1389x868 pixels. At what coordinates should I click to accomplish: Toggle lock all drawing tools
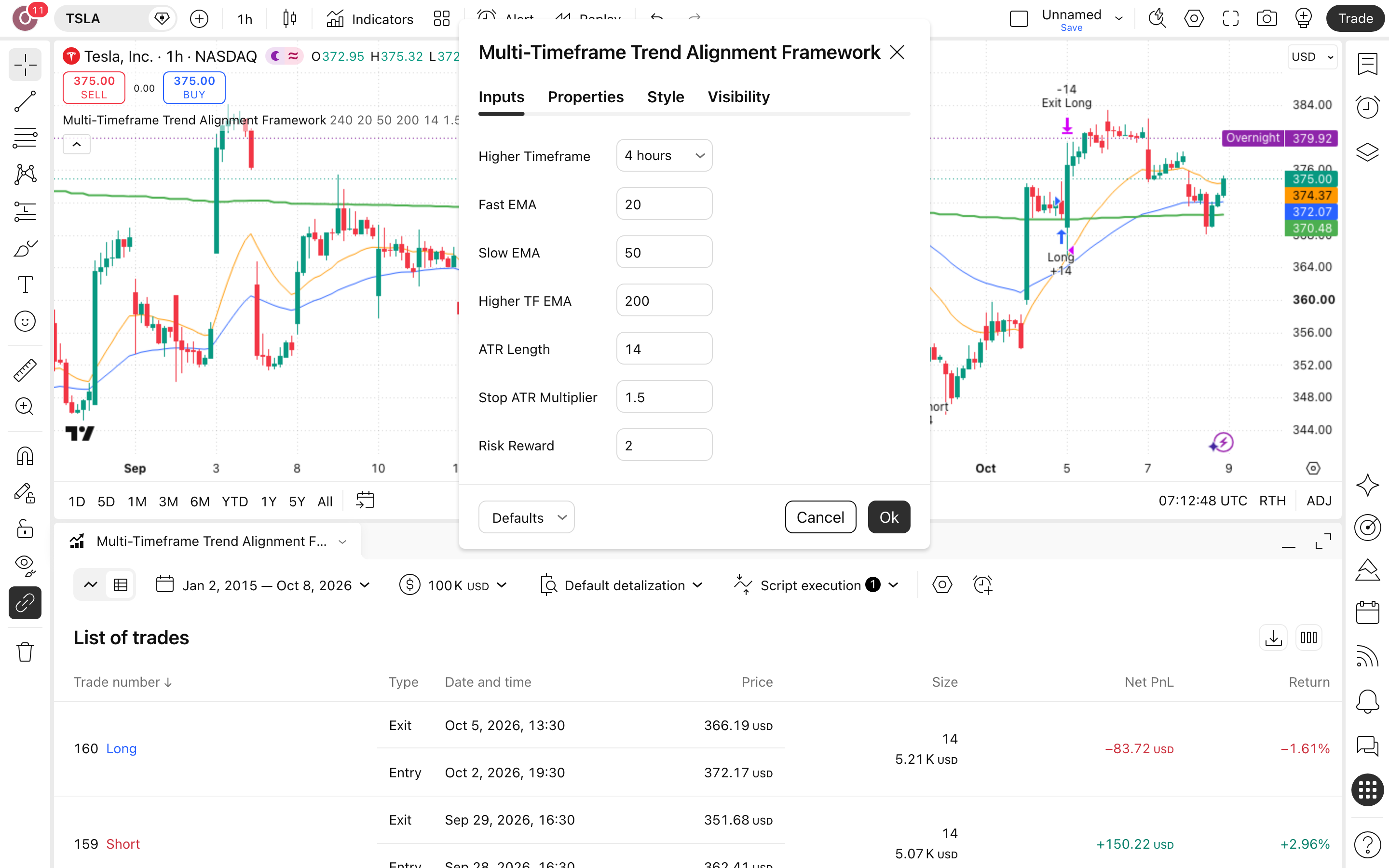point(25,529)
